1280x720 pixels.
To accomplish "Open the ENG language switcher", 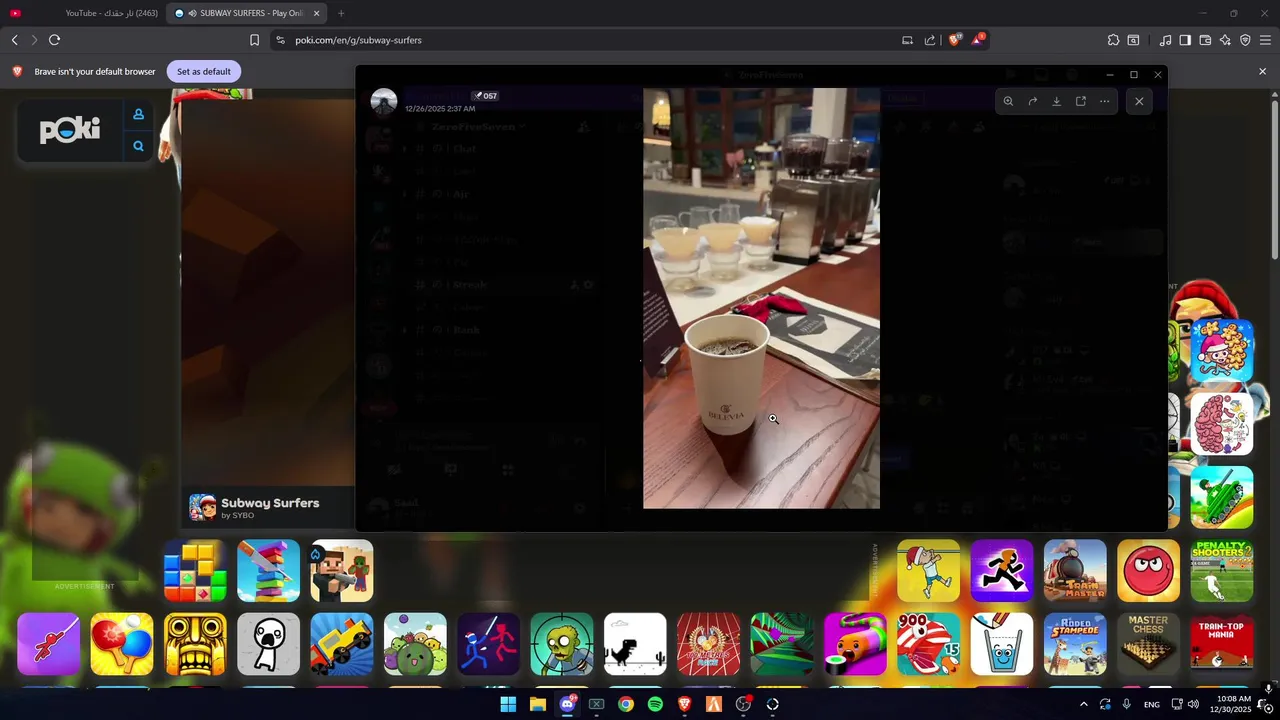I will point(1152,704).
